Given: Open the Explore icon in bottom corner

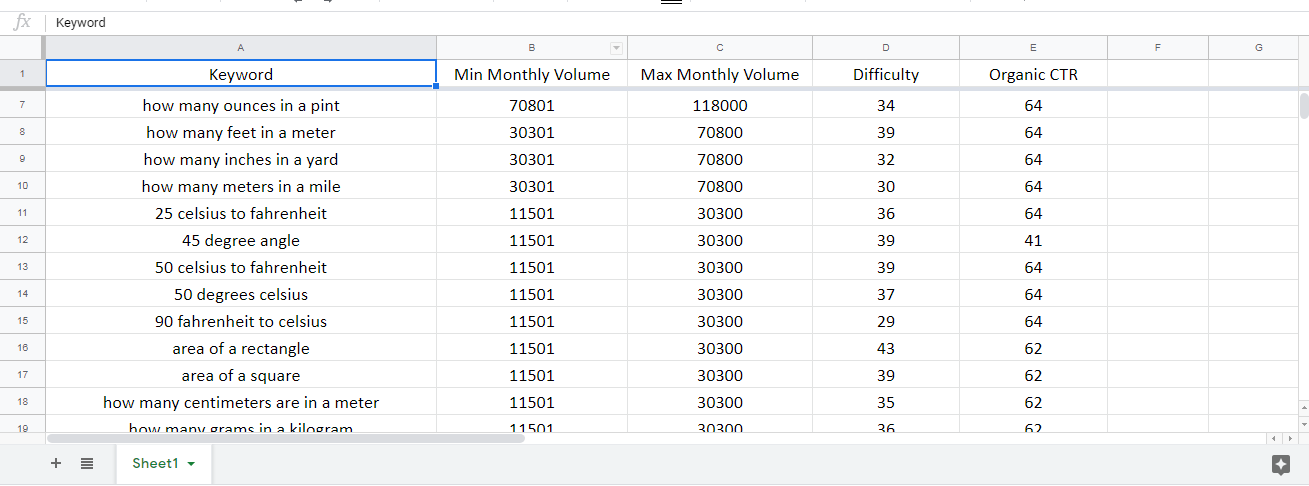Looking at the screenshot, I should click(x=1281, y=464).
